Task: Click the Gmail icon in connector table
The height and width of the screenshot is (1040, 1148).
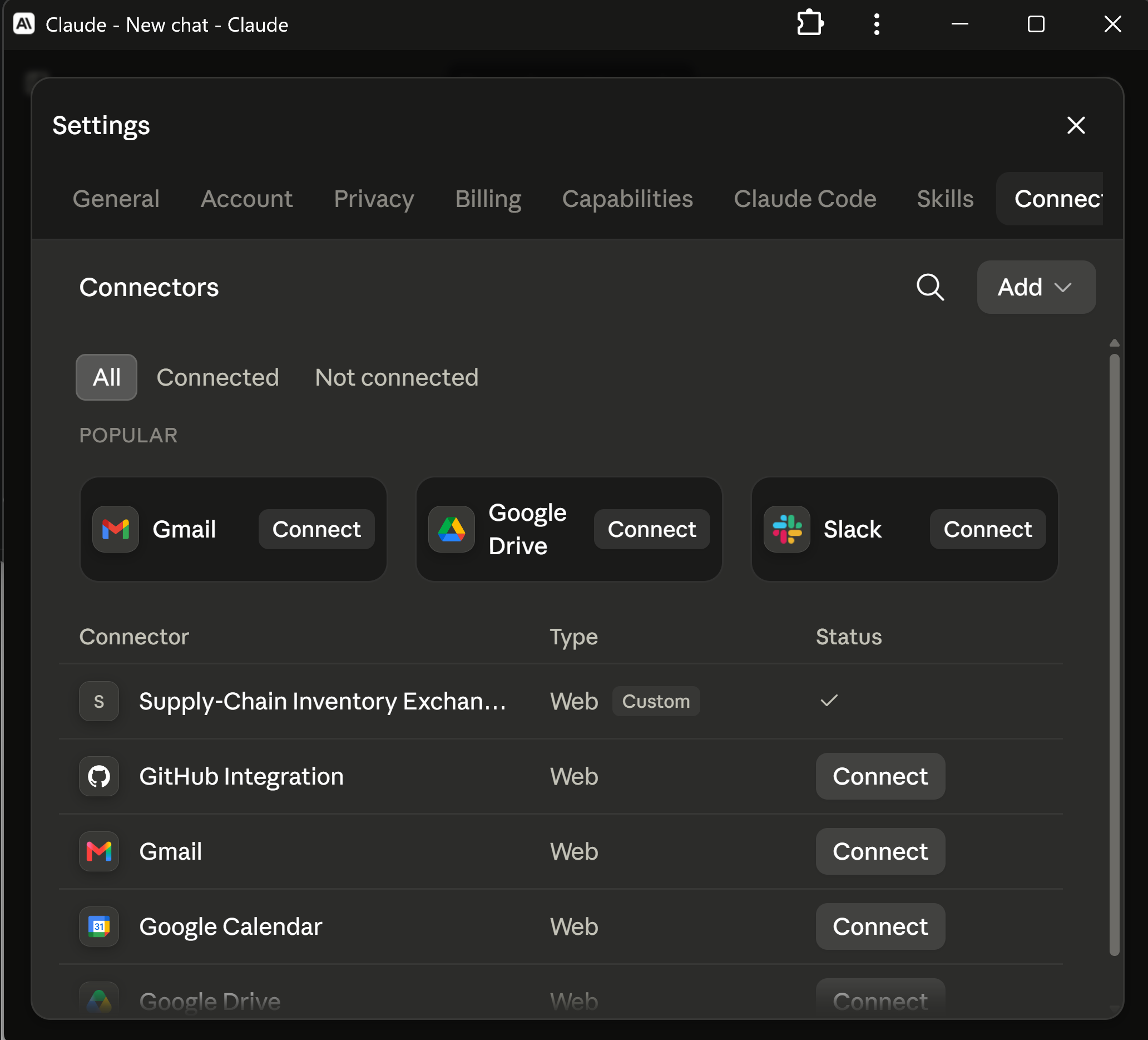Action: click(x=99, y=851)
